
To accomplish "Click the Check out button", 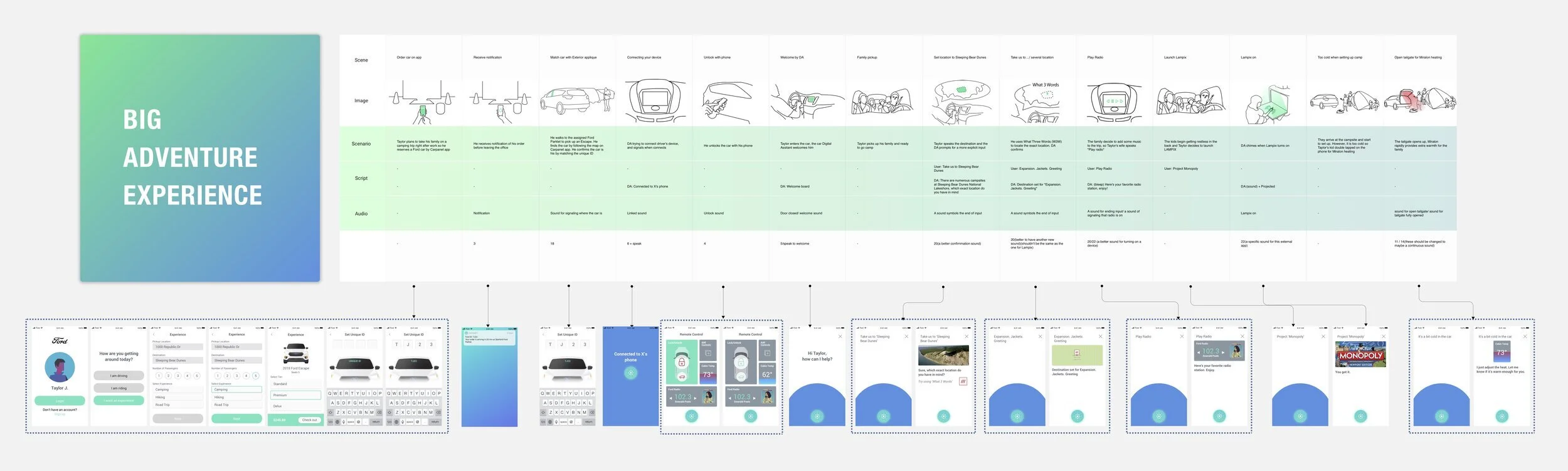I will tap(309, 420).
